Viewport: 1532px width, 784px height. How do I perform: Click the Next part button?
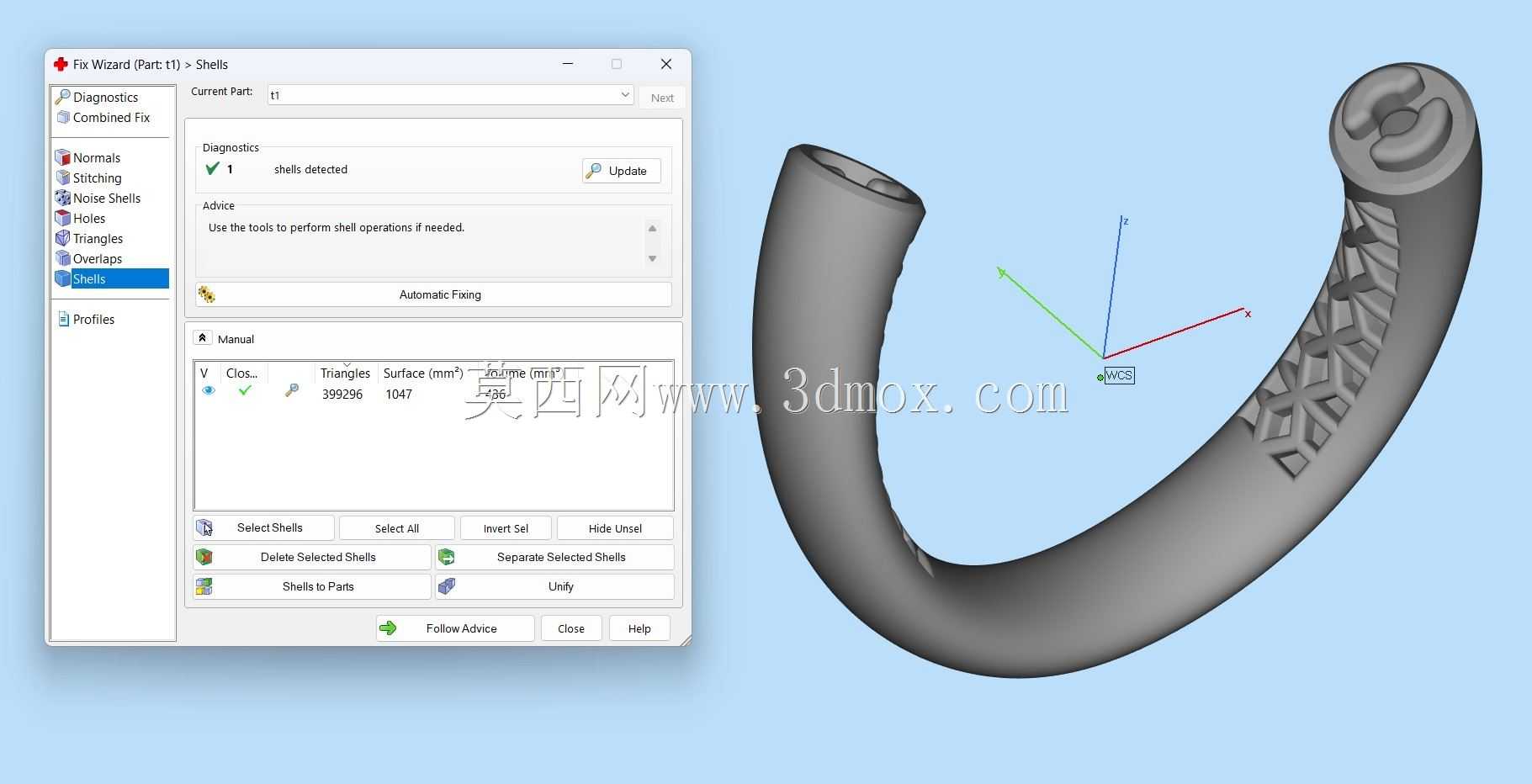pos(662,98)
